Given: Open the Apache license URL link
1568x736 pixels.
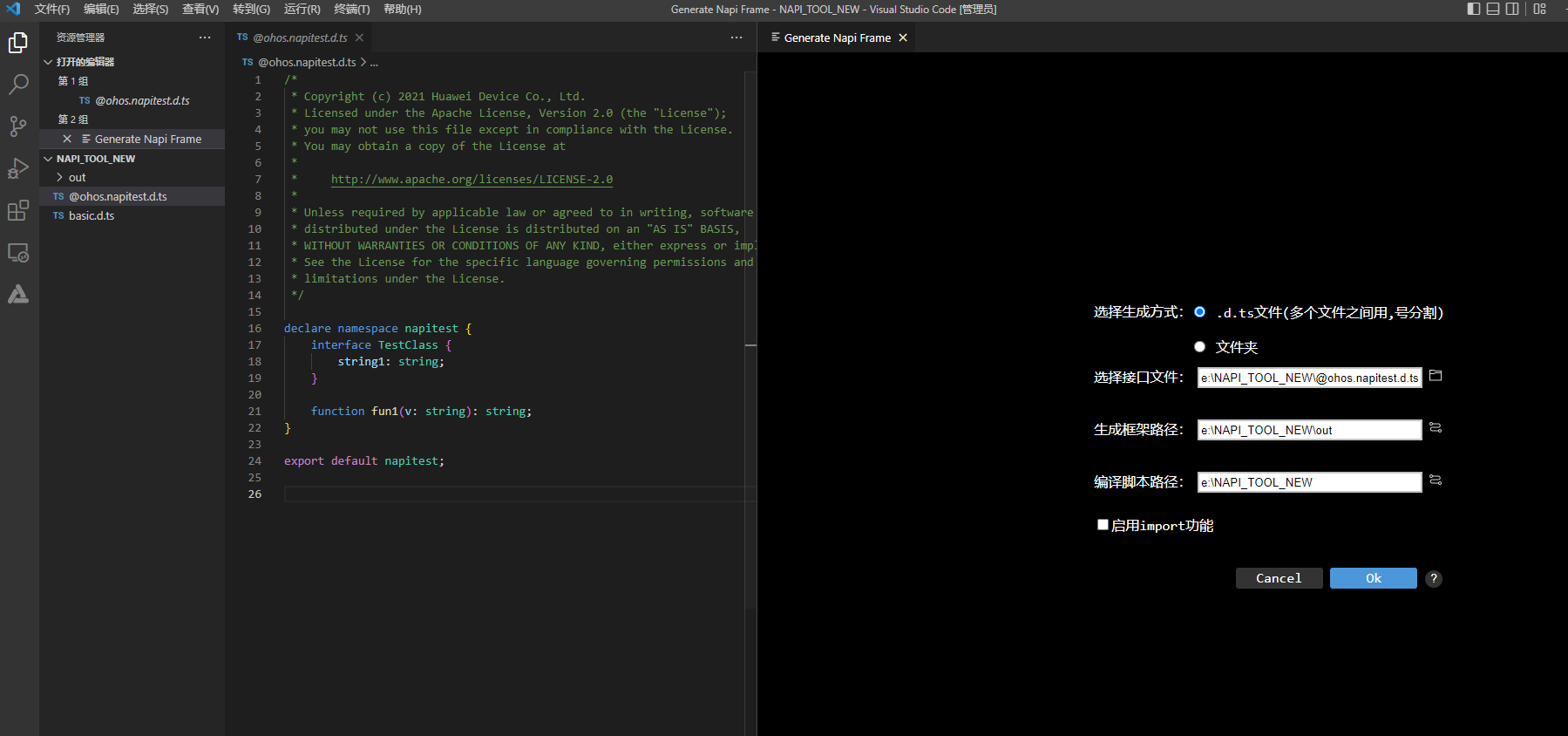Looking at the screenshot, I should click(472, 180).
